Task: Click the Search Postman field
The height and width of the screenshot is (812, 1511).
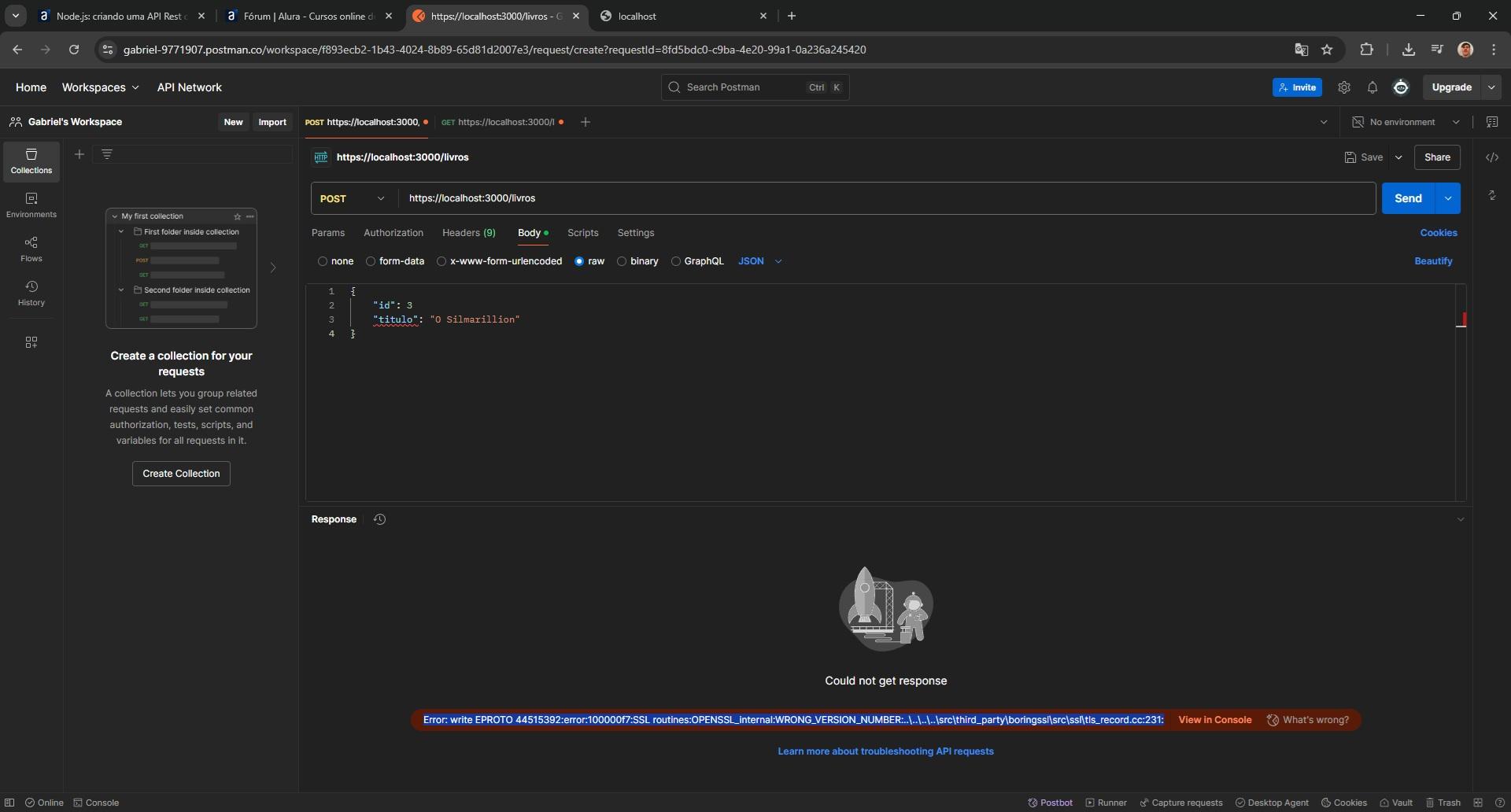Action: tap(755, 87)
